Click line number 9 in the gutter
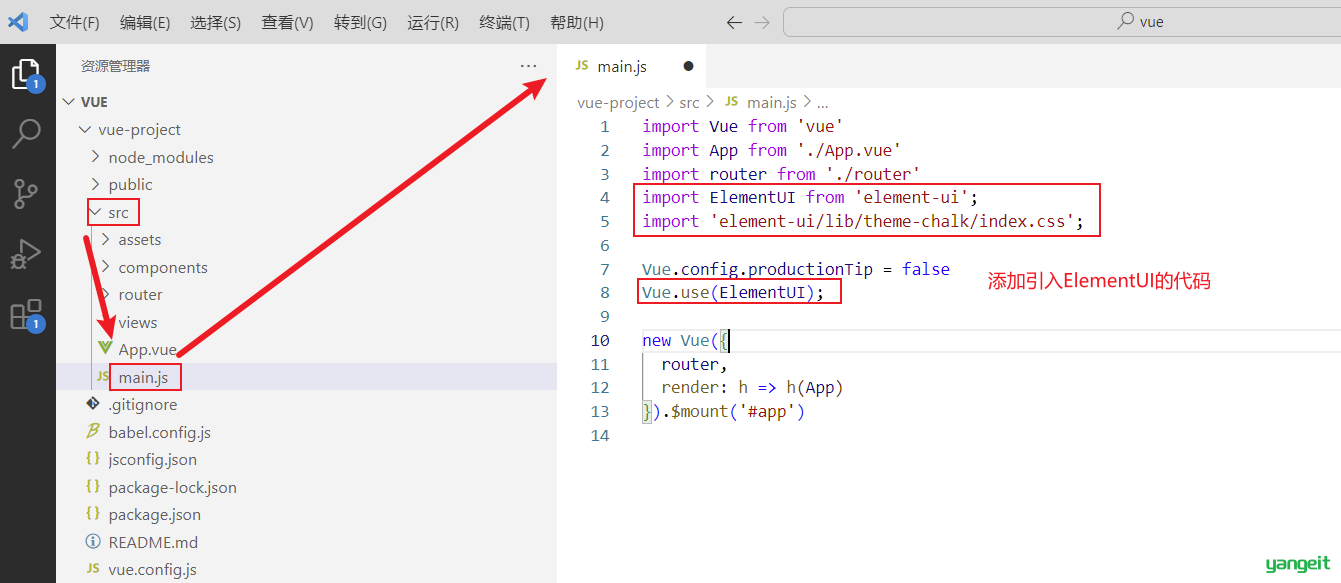 604,316
